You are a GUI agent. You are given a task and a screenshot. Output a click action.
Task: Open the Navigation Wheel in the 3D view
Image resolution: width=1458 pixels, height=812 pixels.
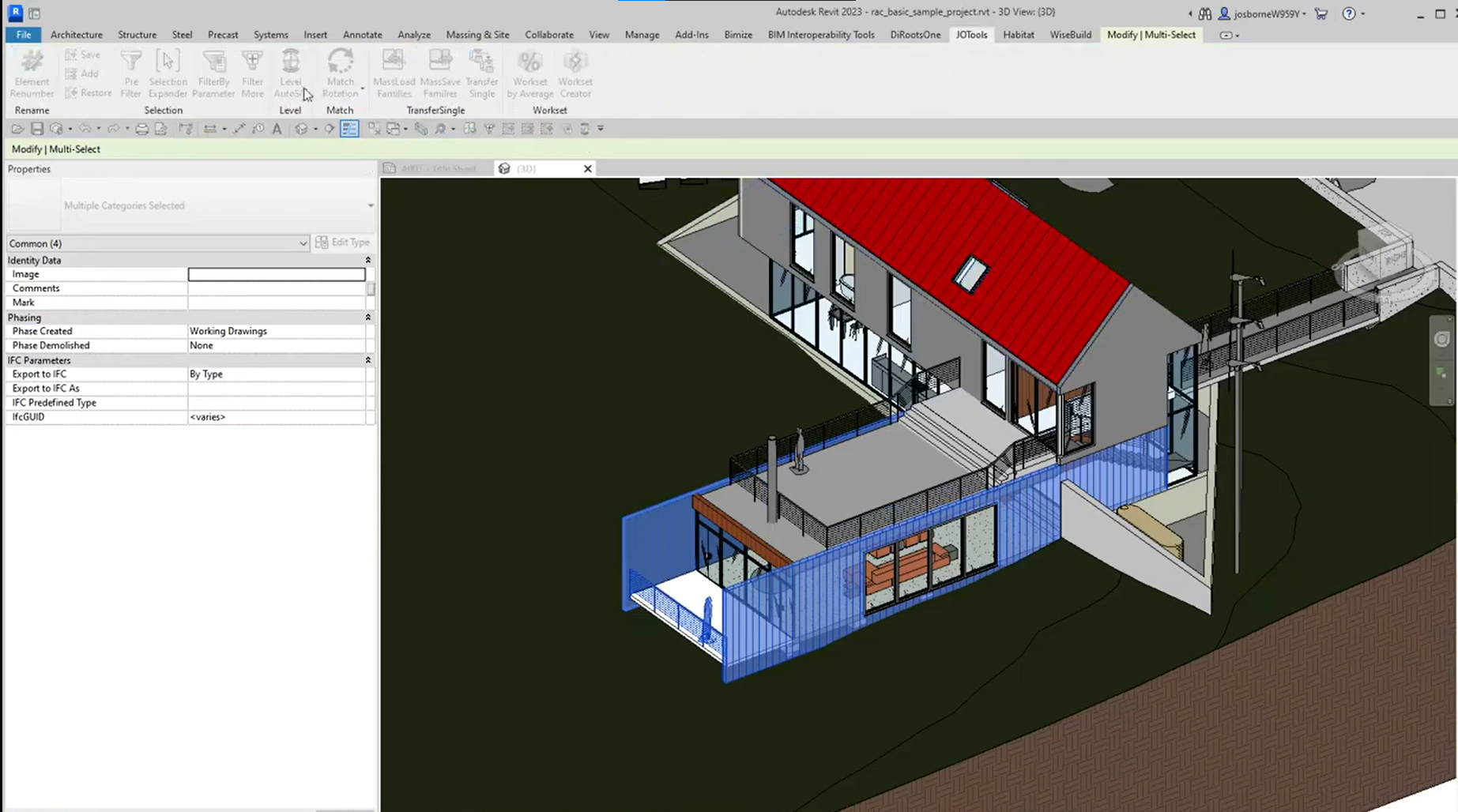click(x=1441, y=340)
